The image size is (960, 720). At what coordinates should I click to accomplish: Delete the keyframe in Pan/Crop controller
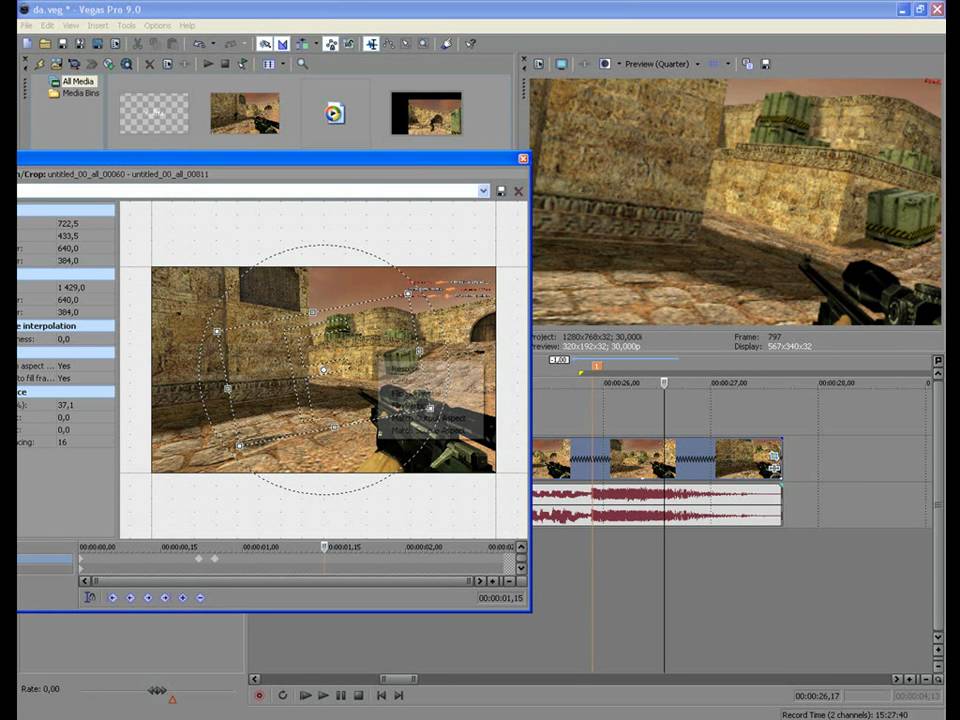[200, 598]
